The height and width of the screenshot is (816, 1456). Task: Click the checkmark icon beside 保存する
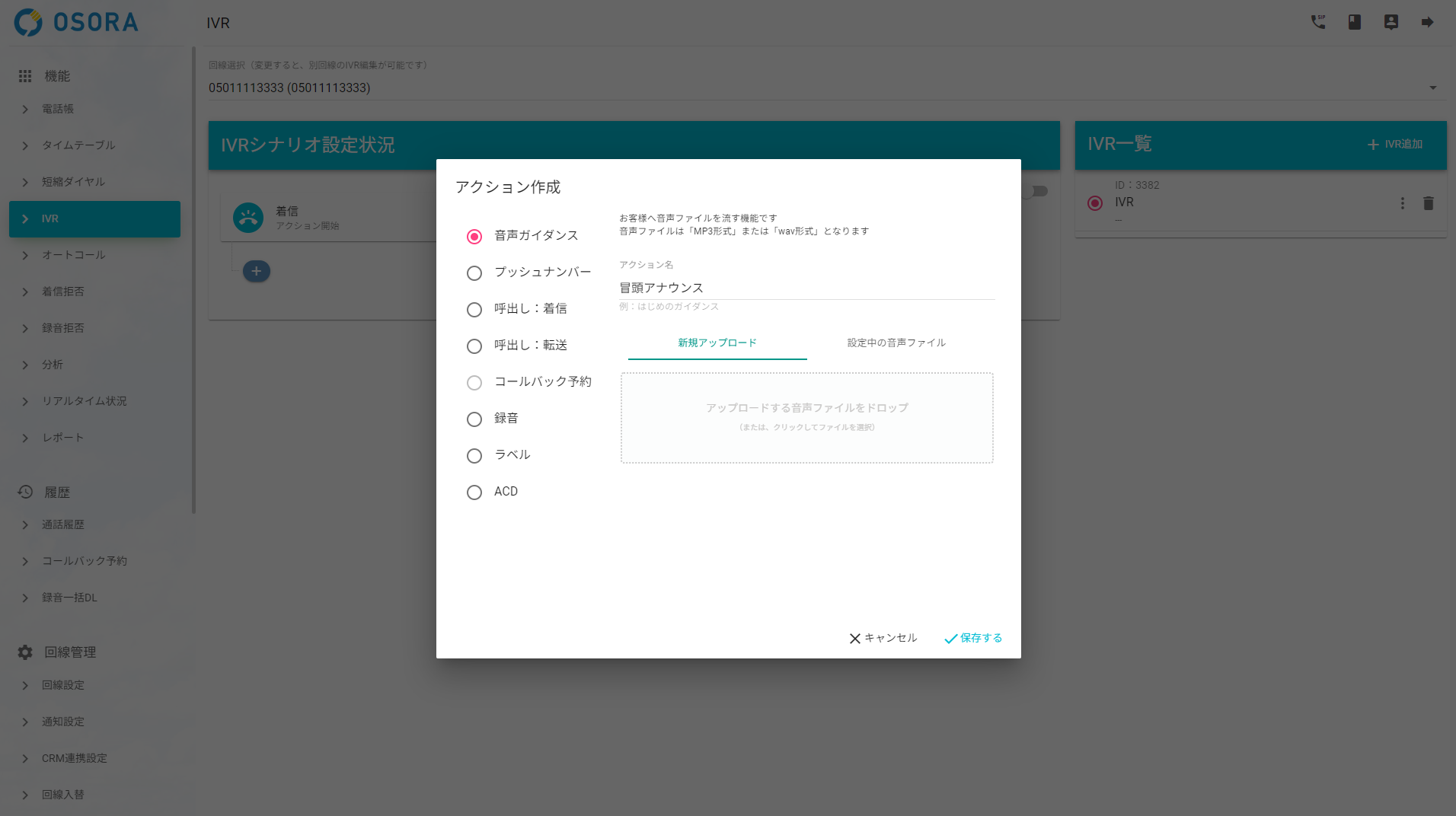950,639
